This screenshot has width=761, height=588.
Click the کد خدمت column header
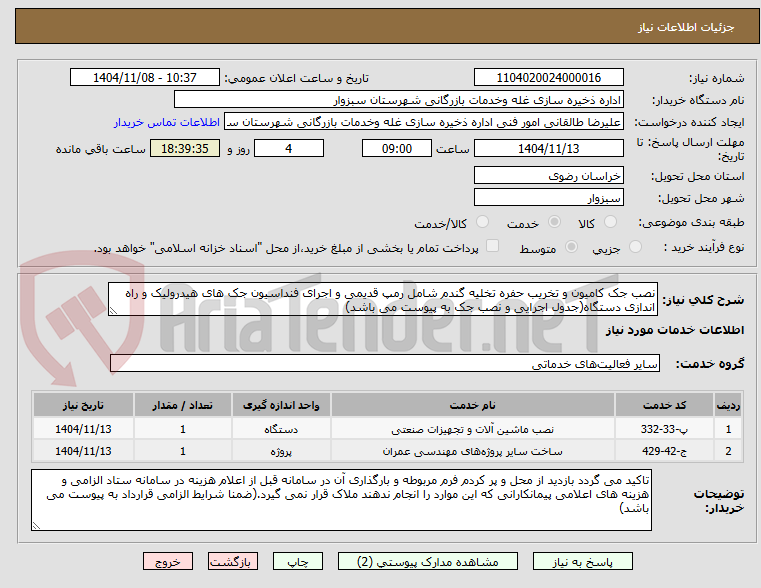(664, 405)
